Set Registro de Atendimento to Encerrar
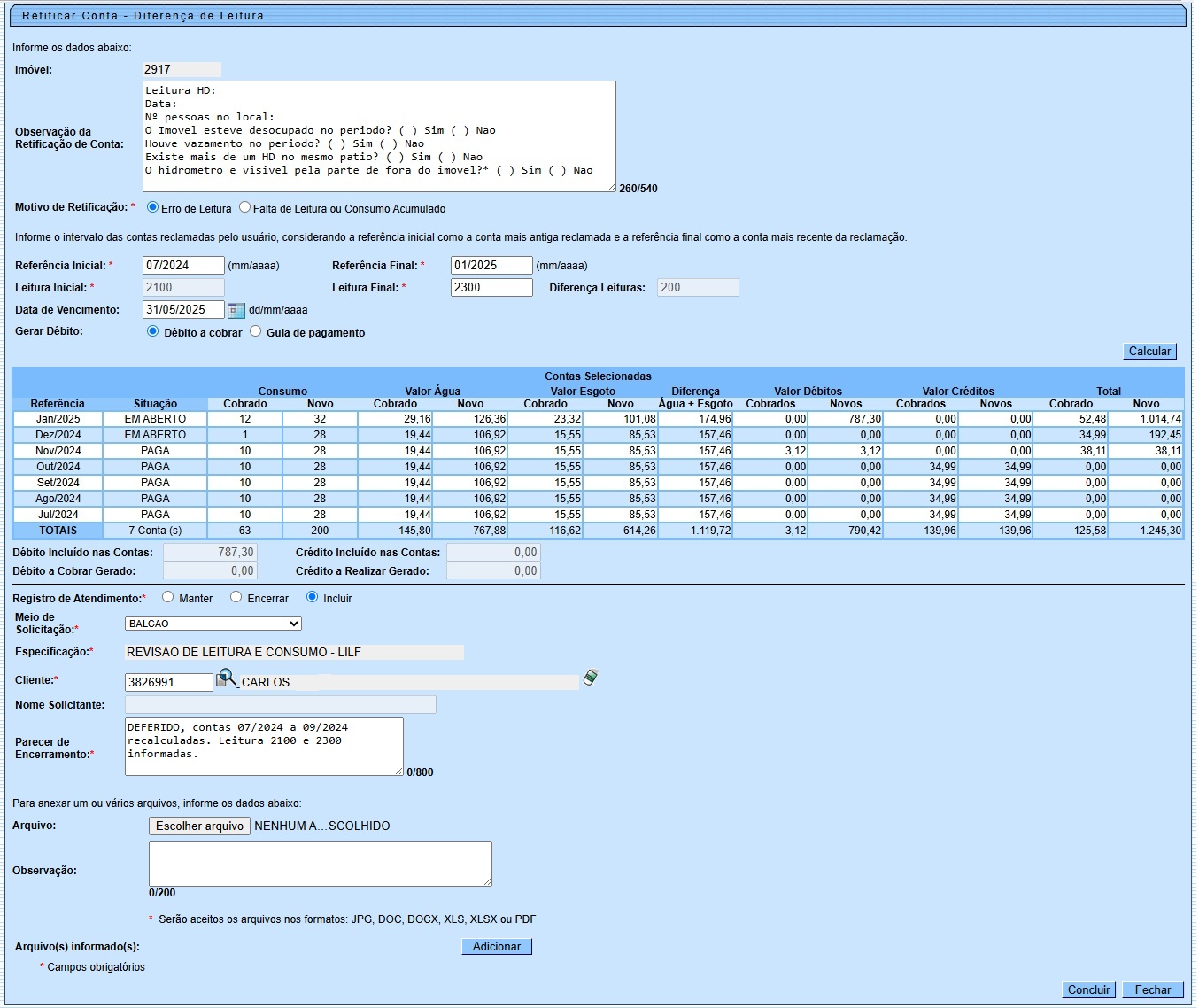This screenshot has width=1199, height=1008. (236, 597)
